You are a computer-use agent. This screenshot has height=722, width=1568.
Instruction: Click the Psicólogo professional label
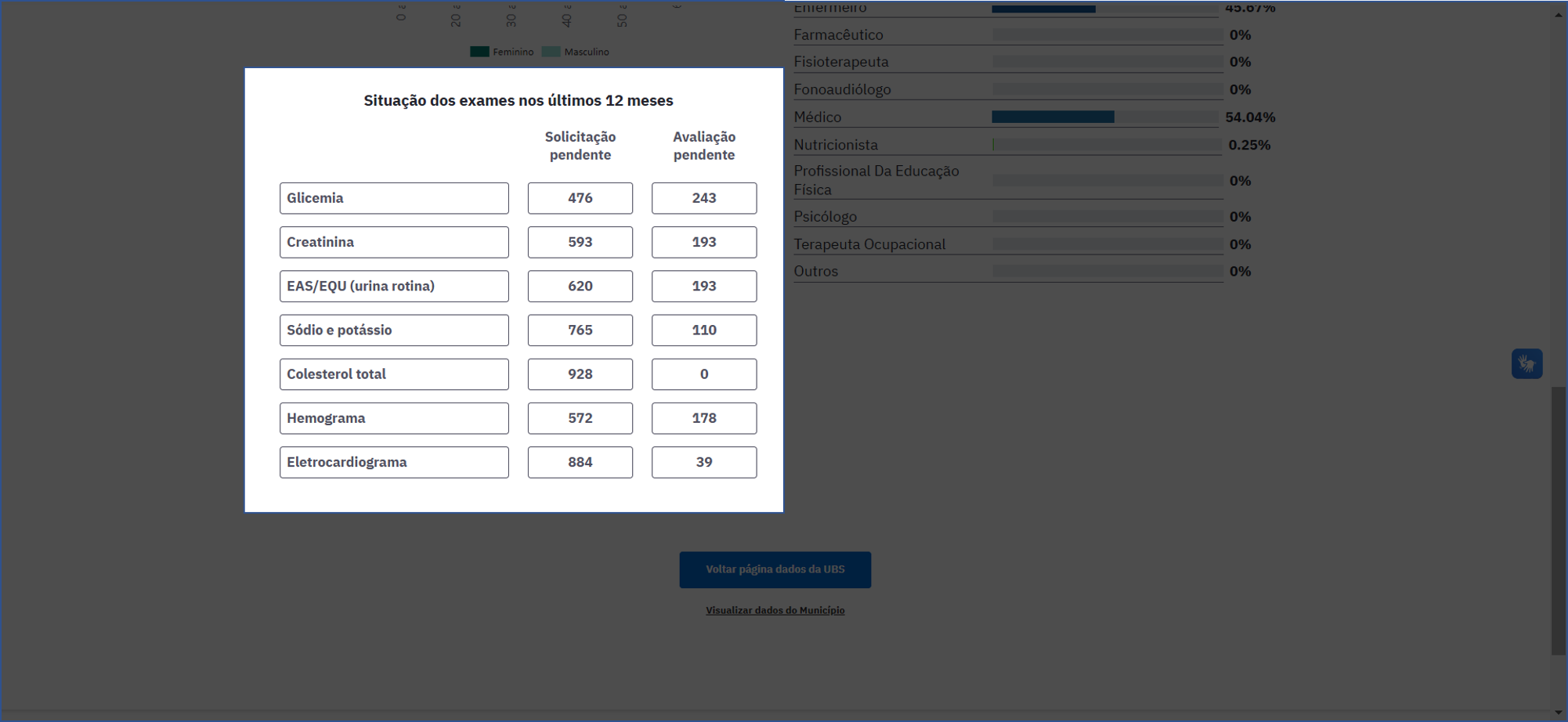click(826, 216)
